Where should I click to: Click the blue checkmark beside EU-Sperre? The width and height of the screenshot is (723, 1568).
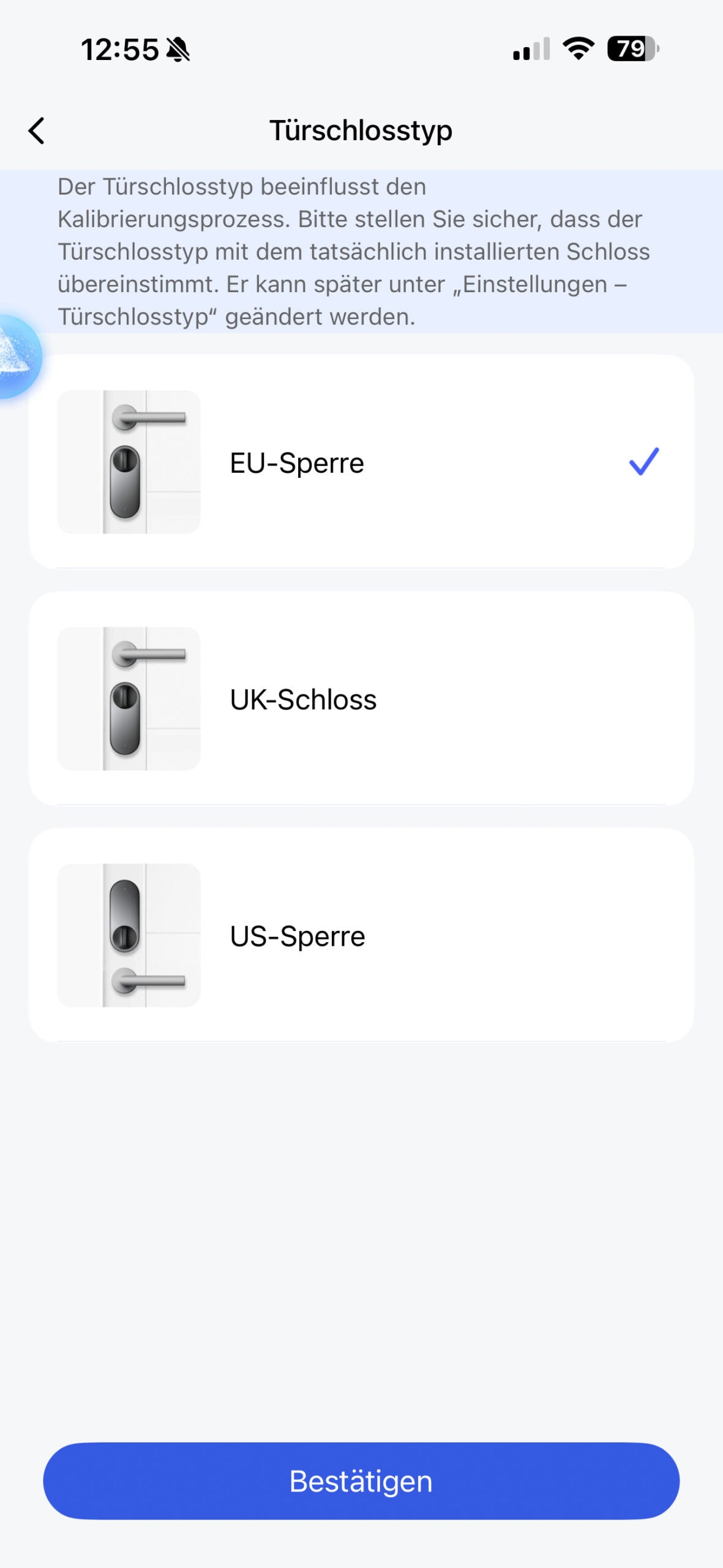coord(643,461)
